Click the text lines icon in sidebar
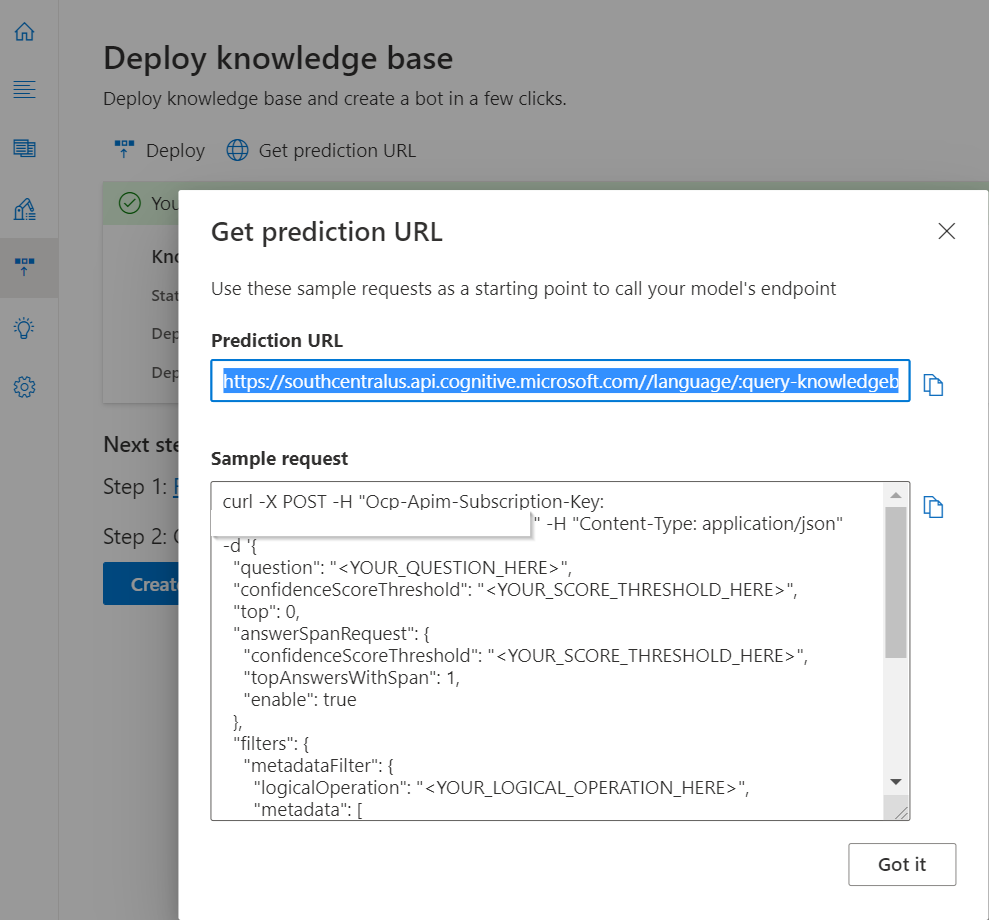 pyautogui.click(x=24, y=90)
